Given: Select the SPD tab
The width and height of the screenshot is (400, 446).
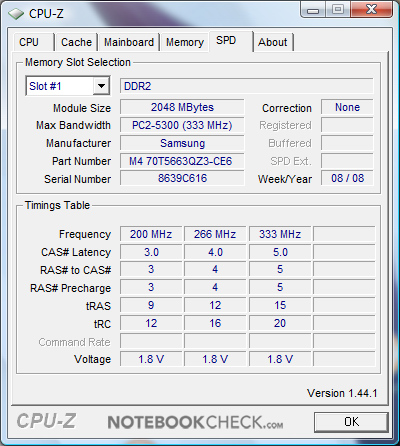Looking at the screenshot, I should (x=231, y=41).
